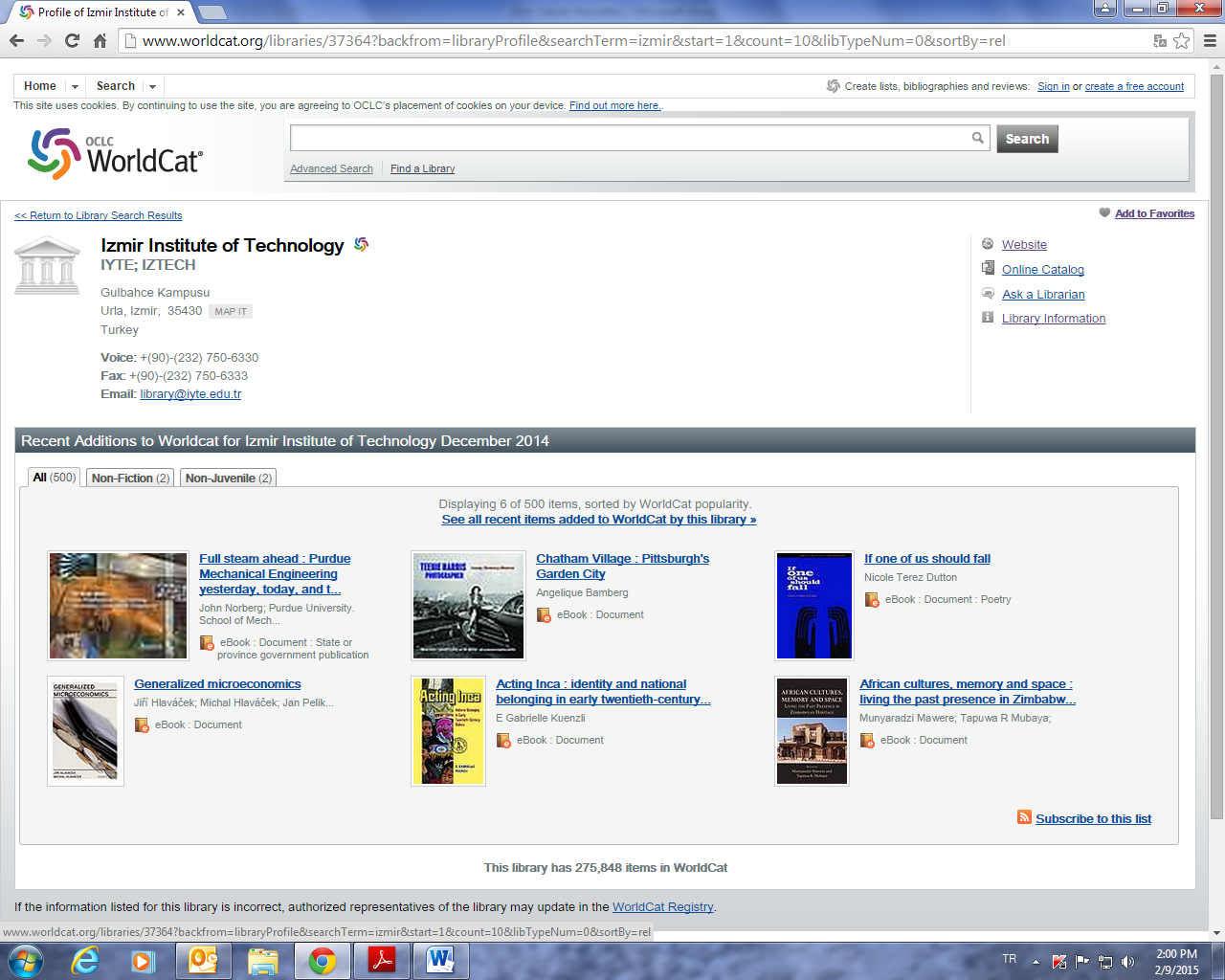Select the Profile of Izmir Institute browser tab
This screenshot has width=1225, height=980.
tap(102, 12)
